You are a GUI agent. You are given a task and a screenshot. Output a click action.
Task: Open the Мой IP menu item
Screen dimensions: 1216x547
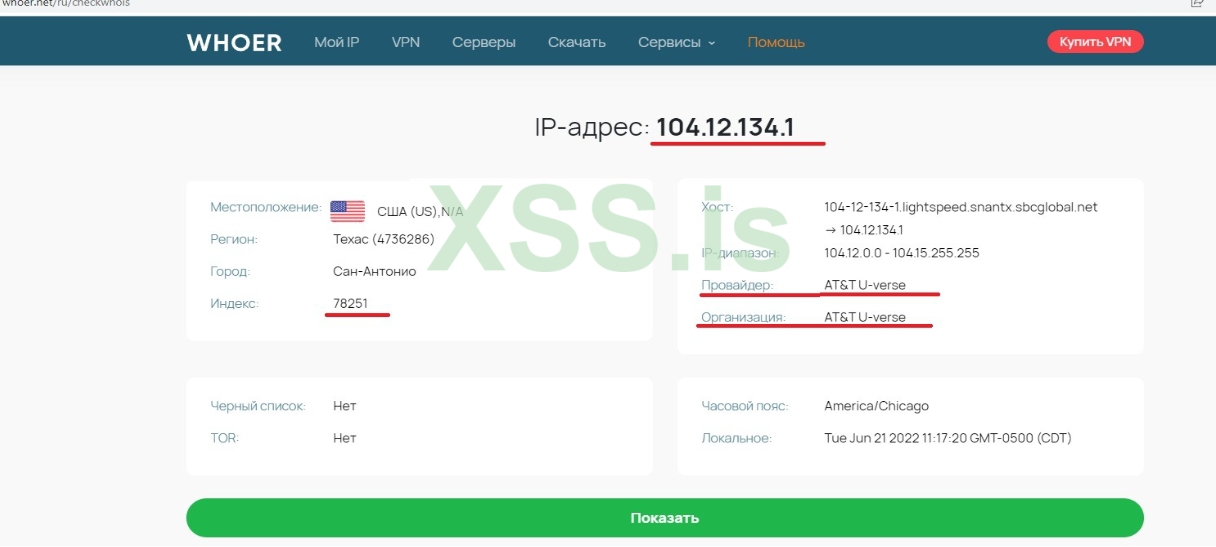(x=337, y=42)
